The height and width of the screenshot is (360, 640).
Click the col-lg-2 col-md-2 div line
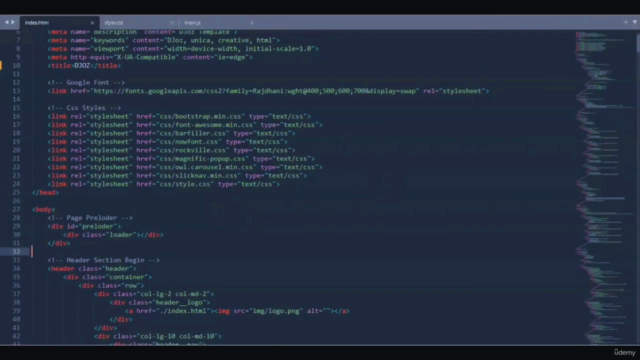point(154,294)
